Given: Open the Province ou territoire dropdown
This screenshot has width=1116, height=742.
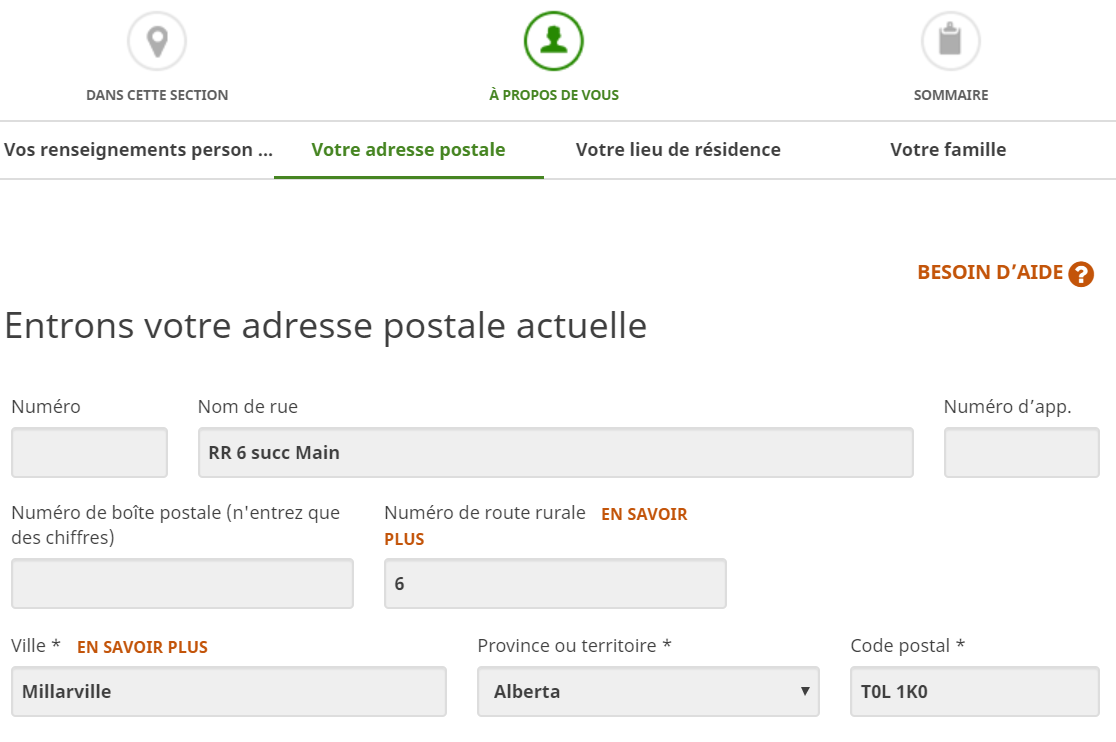Looking at the screenshot, I should point(648,691).
